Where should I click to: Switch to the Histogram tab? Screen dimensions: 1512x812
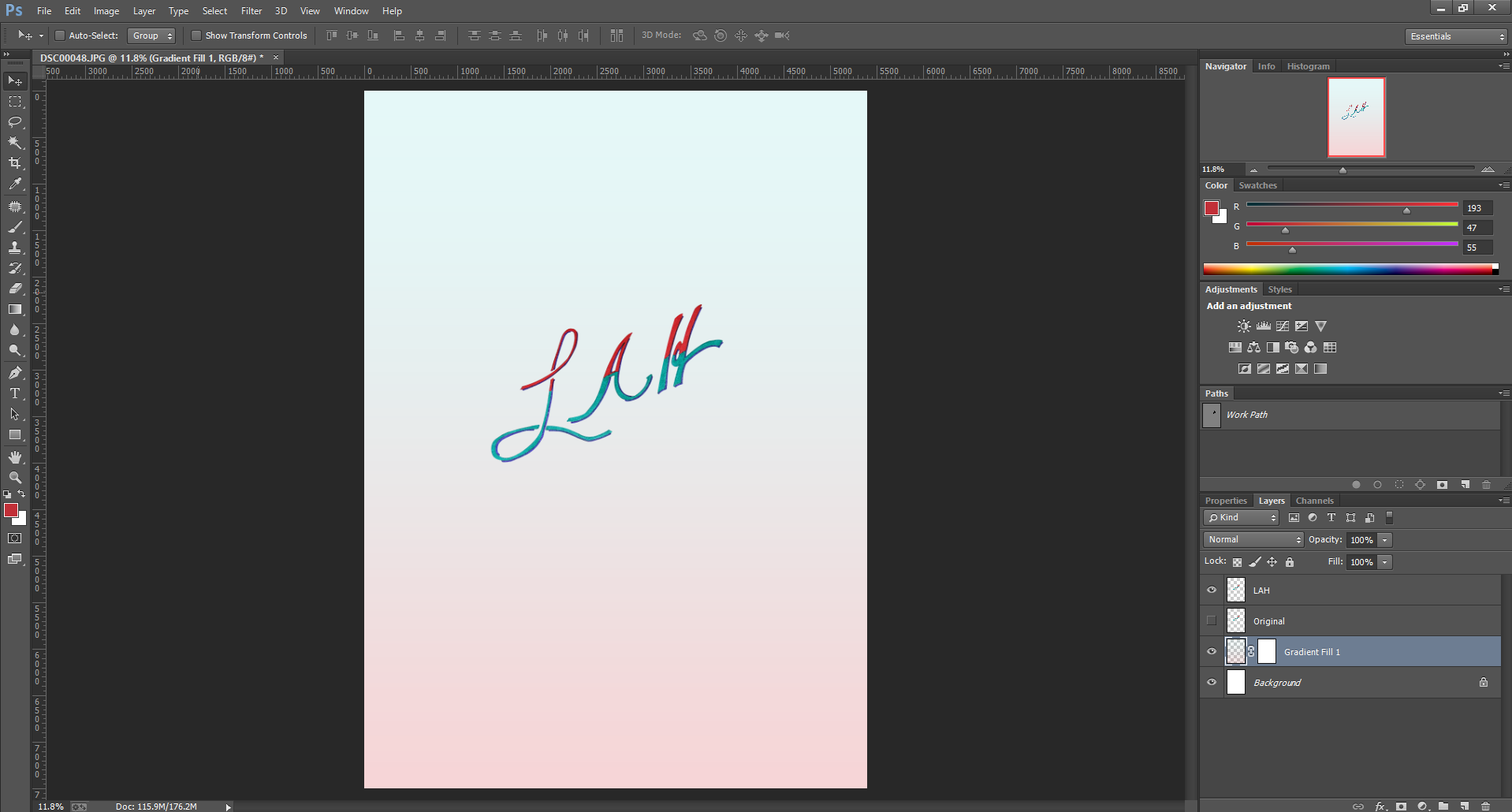point(1308,66)
